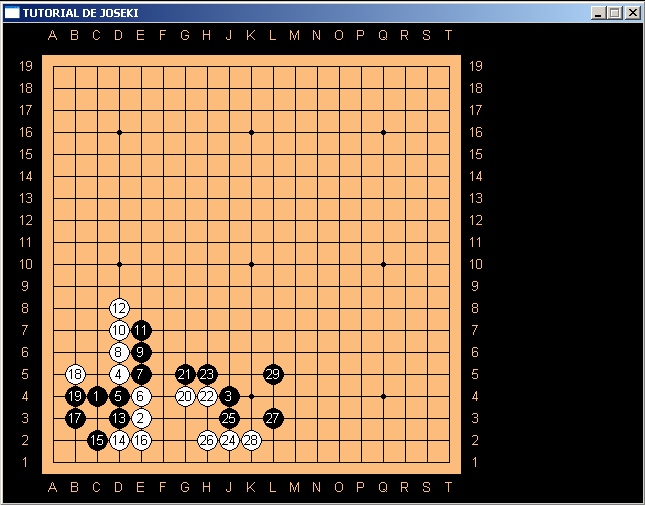Click white stone numbered 2

point(141,418)
